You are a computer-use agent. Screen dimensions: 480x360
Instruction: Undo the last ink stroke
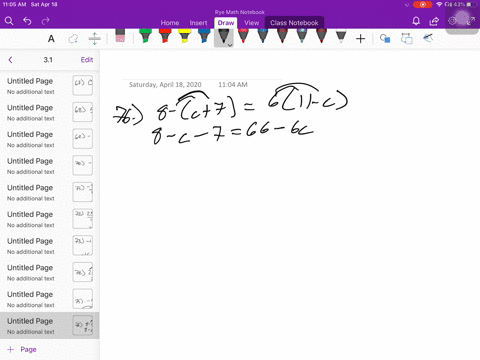(x=27, y=21)
